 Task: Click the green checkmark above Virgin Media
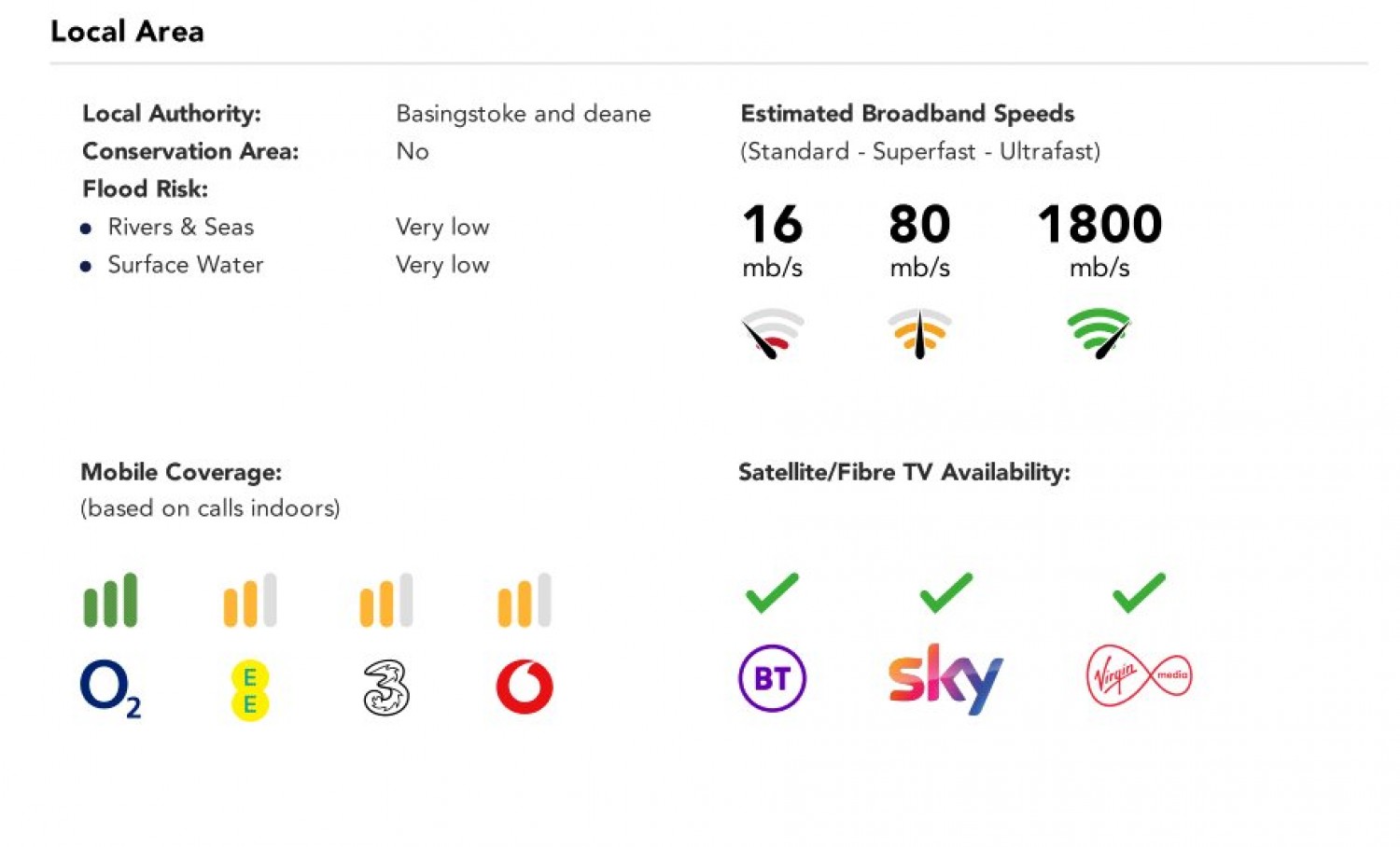1139,592
